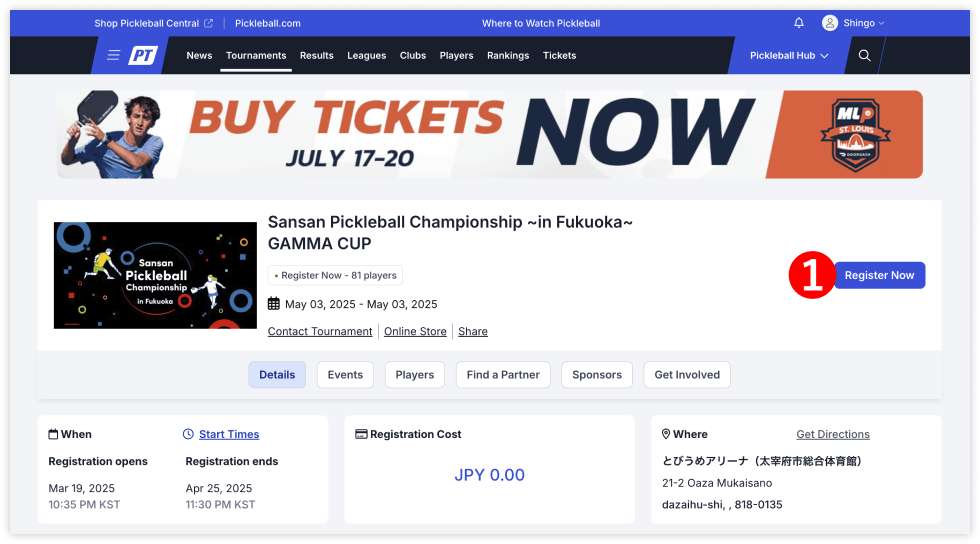Open the Sponsors tab
Screen dimensions: 980x544
tap(597, 375)
